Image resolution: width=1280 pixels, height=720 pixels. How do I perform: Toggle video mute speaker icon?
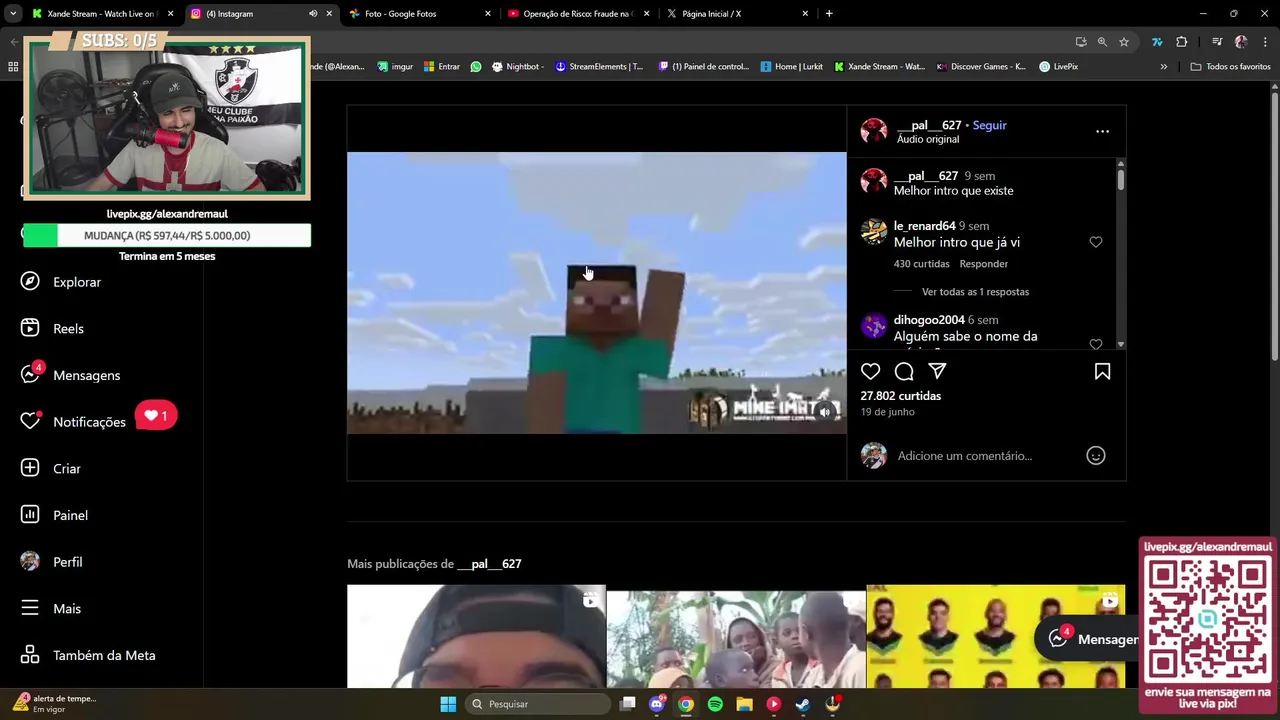(x=825, y=412)
